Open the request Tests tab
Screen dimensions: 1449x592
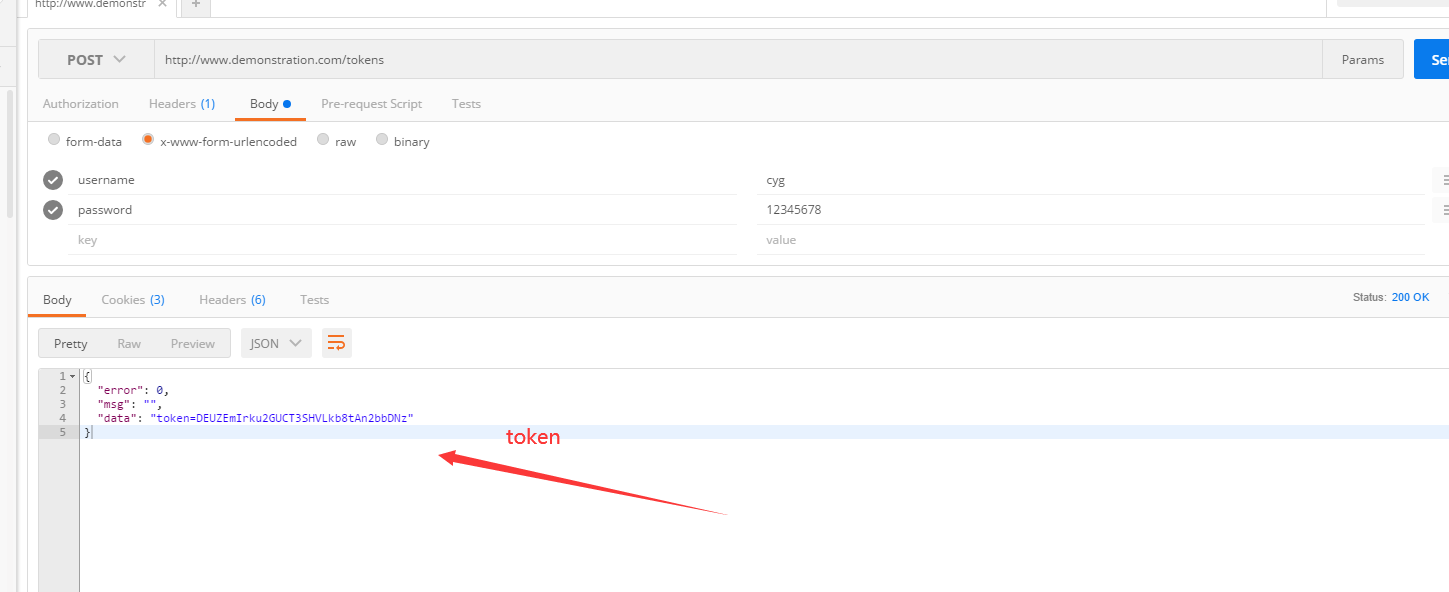[466, 104]
